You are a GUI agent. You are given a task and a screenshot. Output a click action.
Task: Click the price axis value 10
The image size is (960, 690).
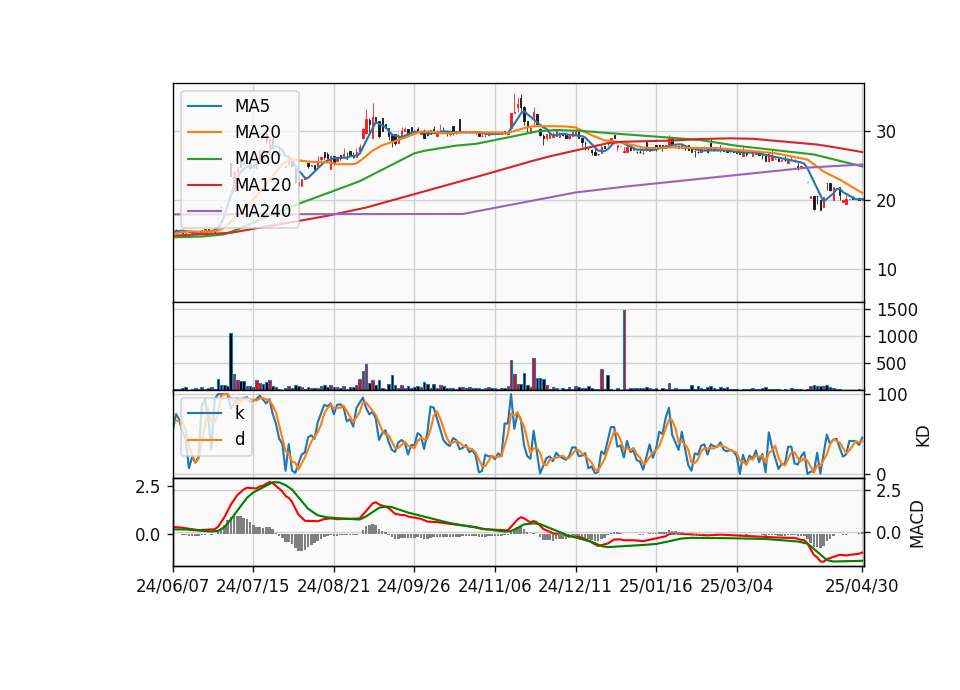[x=886, y=270]
